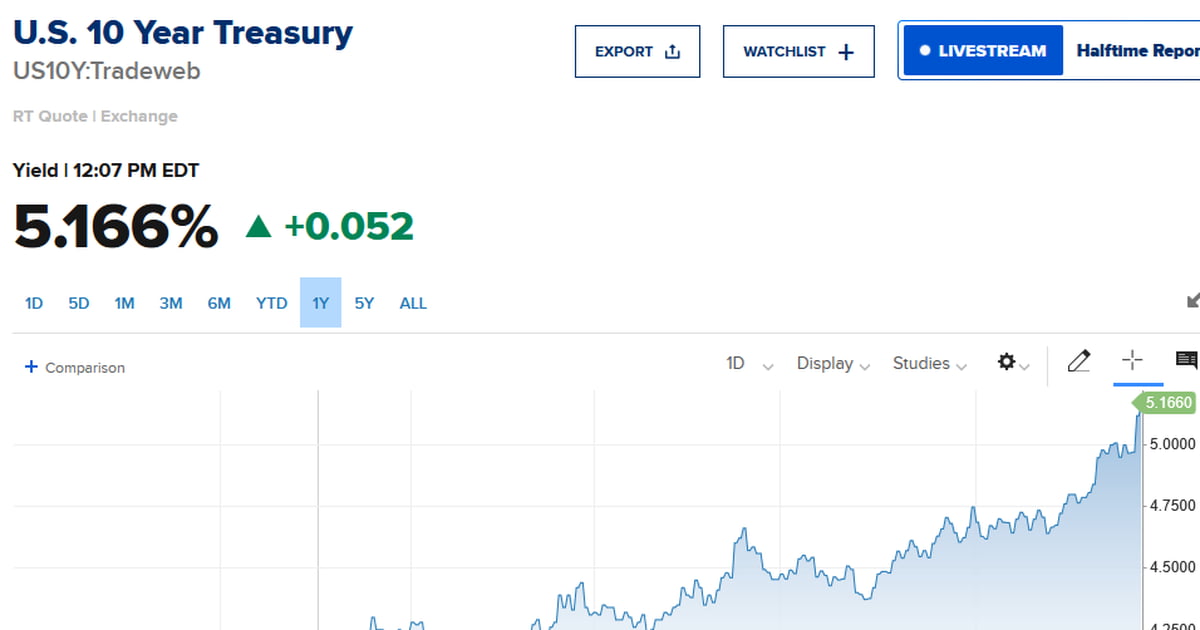Image resolution: width=1200 pixels, height=630 pixels.
Task: Expand the 1D interval dropdown
Action: pyautogui.click(x=749, y=364)
